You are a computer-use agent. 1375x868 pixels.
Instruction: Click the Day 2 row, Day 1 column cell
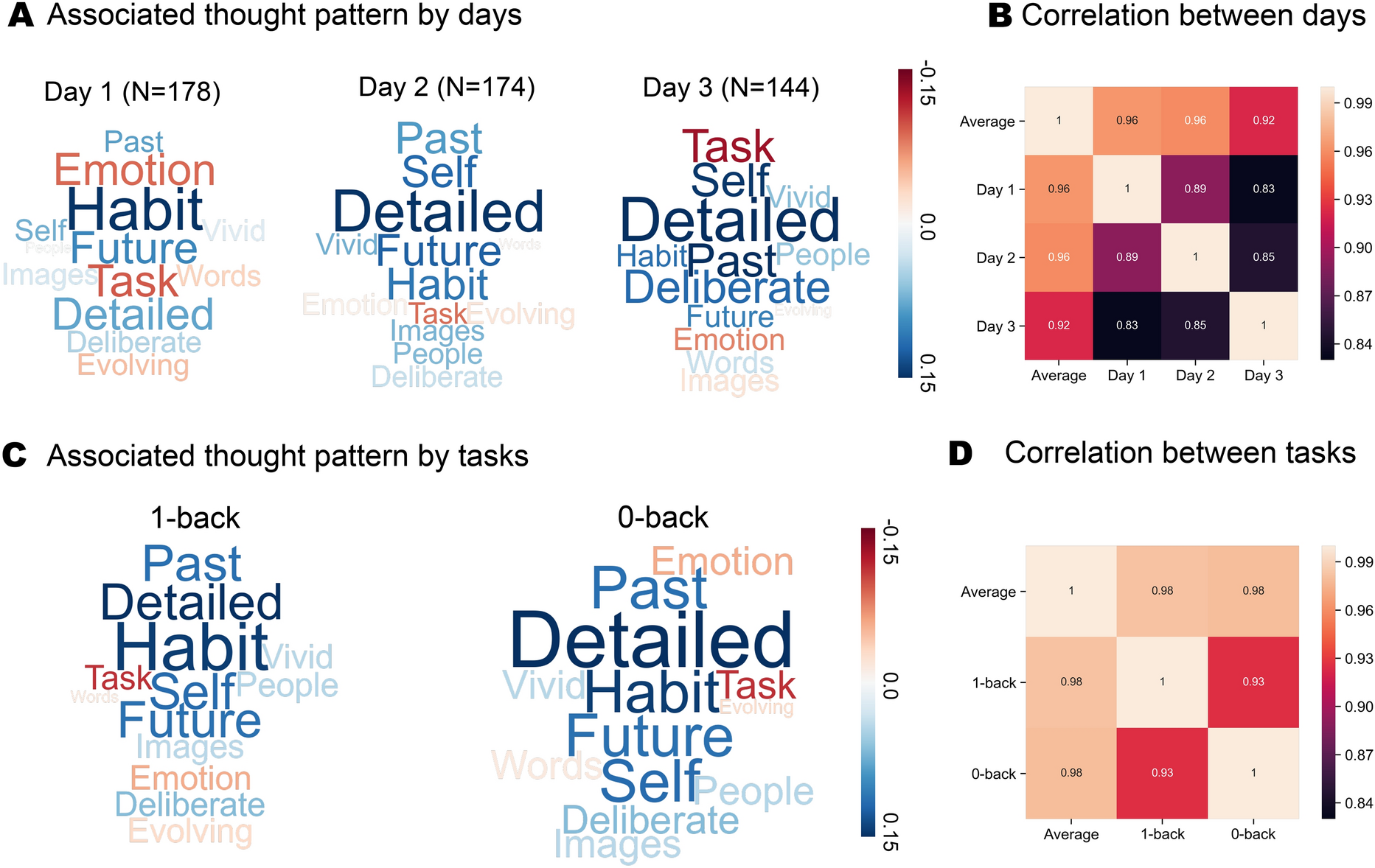tap(1127, 257)
